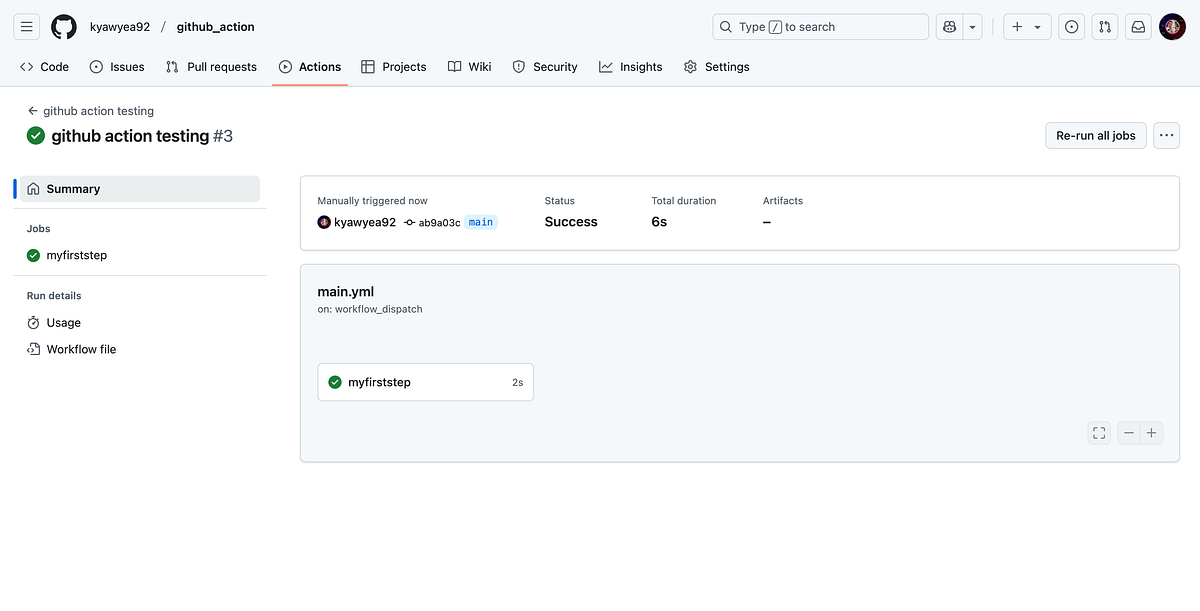Viewport: 1200px width, 611px height.
Task: Open your pull requests via the header icon
Action: (x=1104, y=26)
